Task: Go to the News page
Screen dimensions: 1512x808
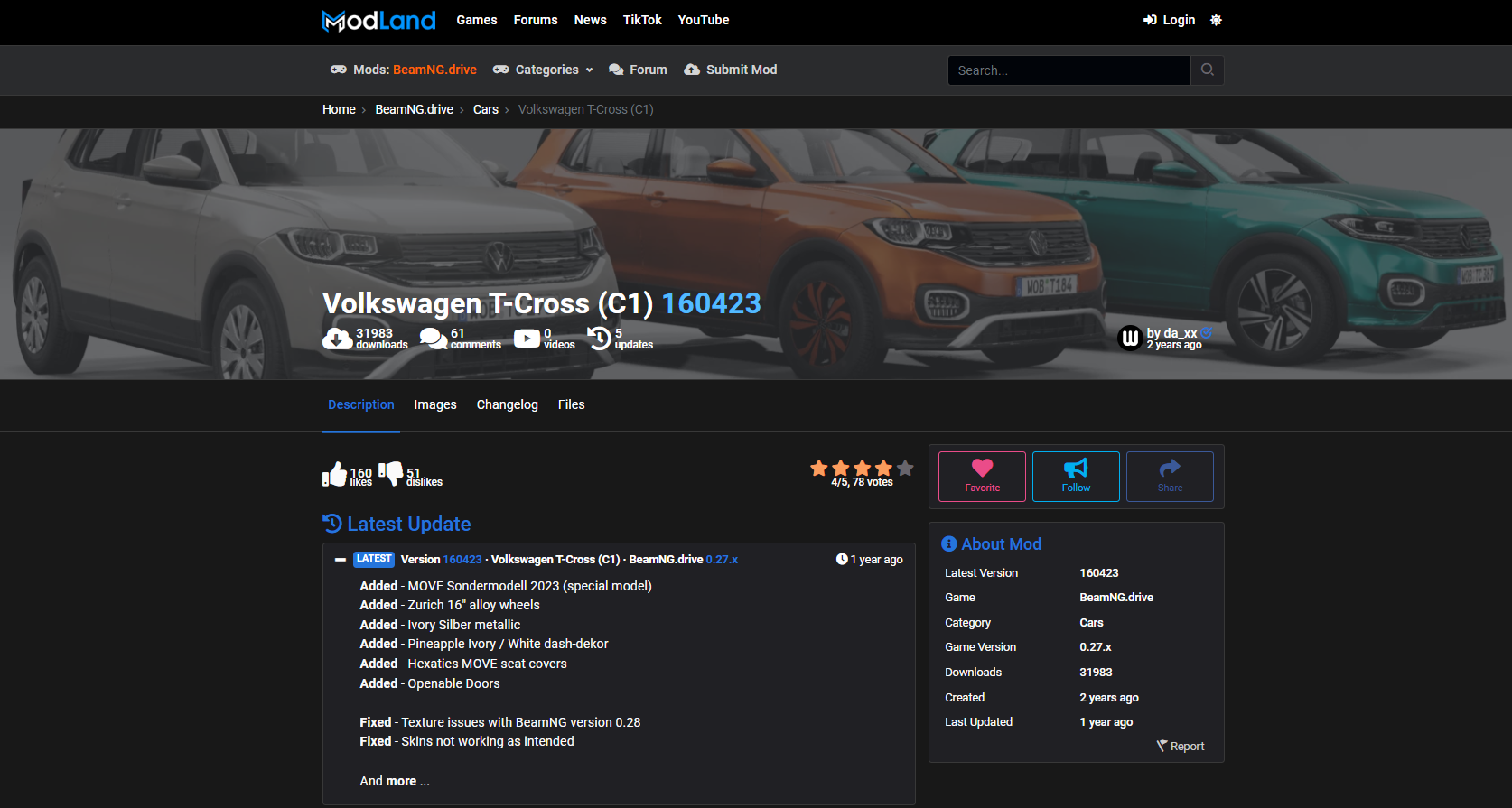Action: [x=591, y=20]
